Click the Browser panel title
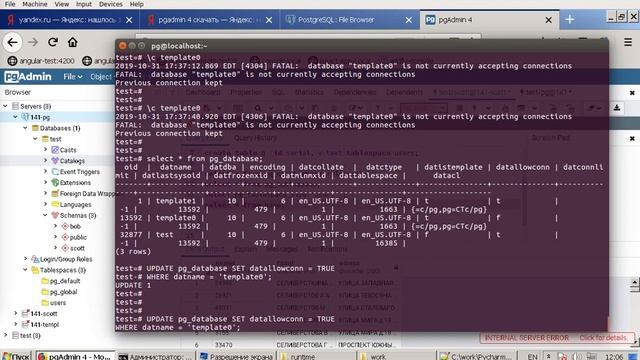 click(x=18, y=92)
